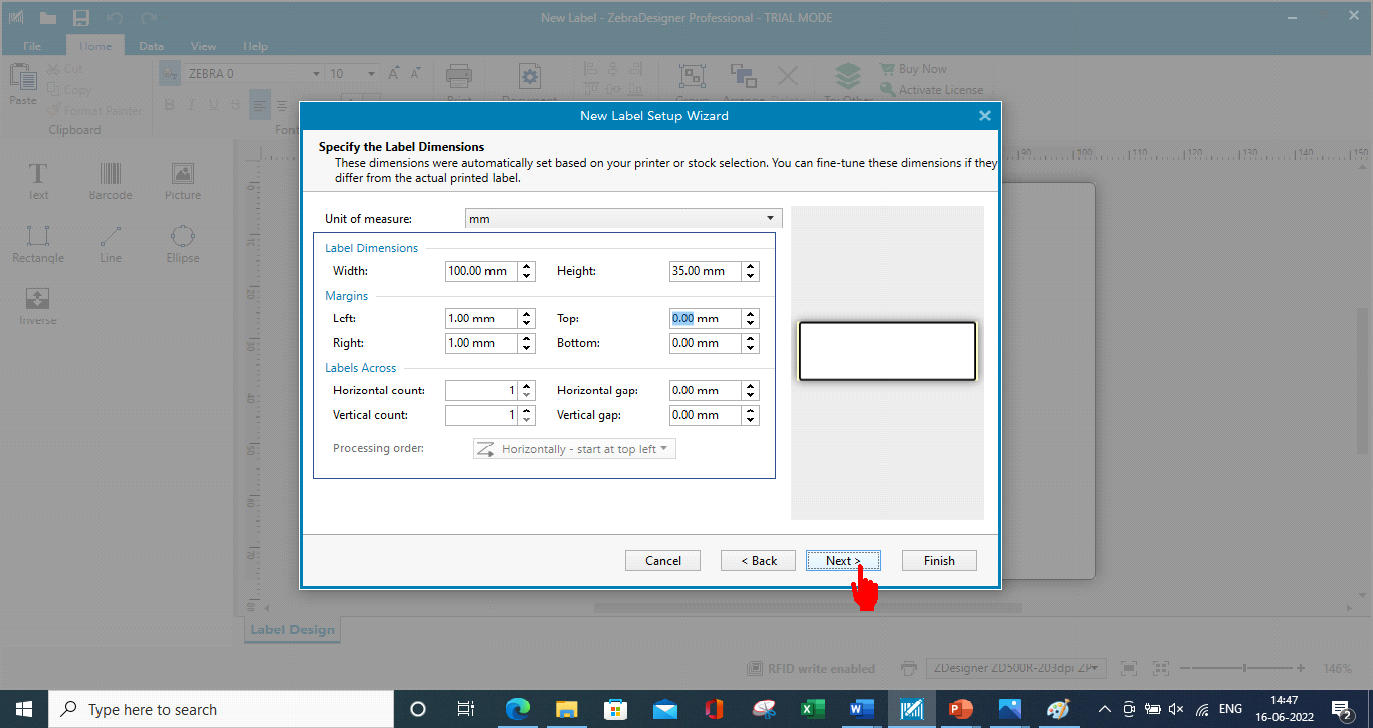Expand the Processing order dropdown
This screenshot has height=728, width=1373.
click(574, 449)
